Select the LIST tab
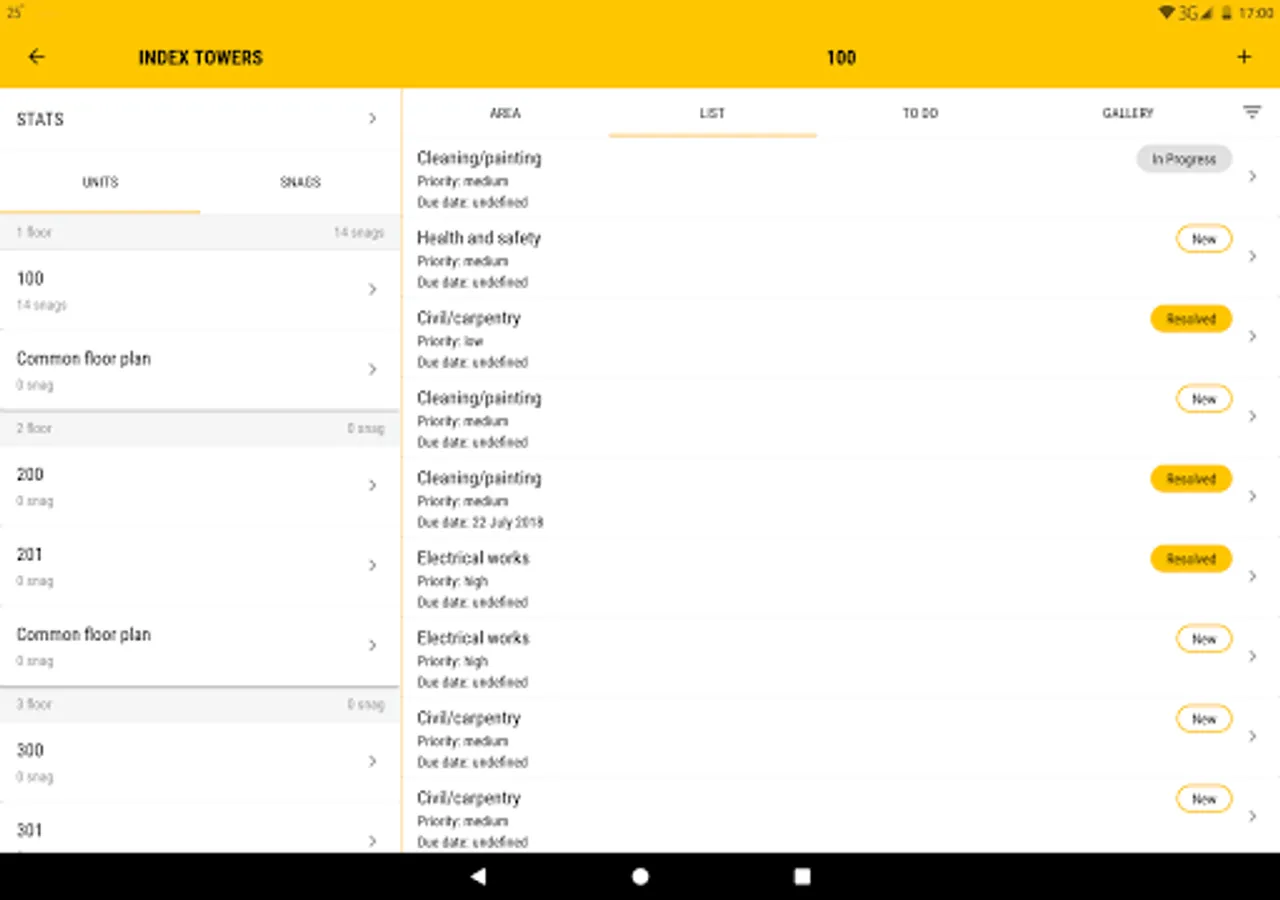1280x900 pixels. [x=712, y=113]
